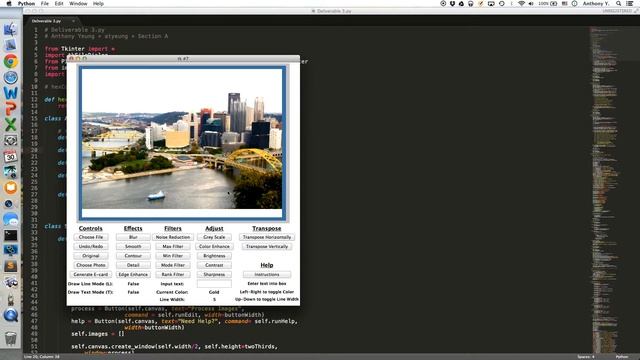Open the Trash in the dock
Screen dimensions: 640x360
pyautogui.click(x=11, y=338)
